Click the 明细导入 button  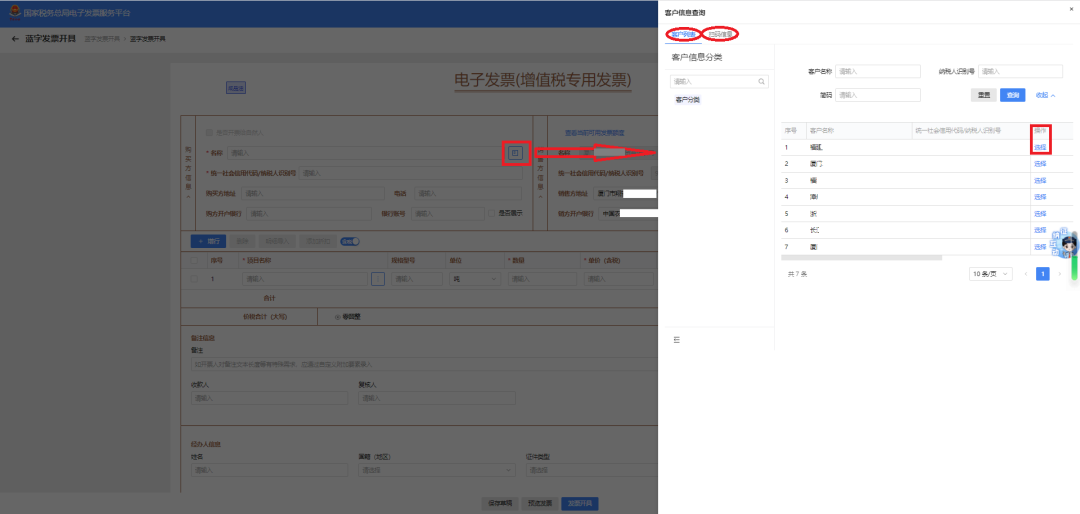pyautogui.click(x=278, y=241)
